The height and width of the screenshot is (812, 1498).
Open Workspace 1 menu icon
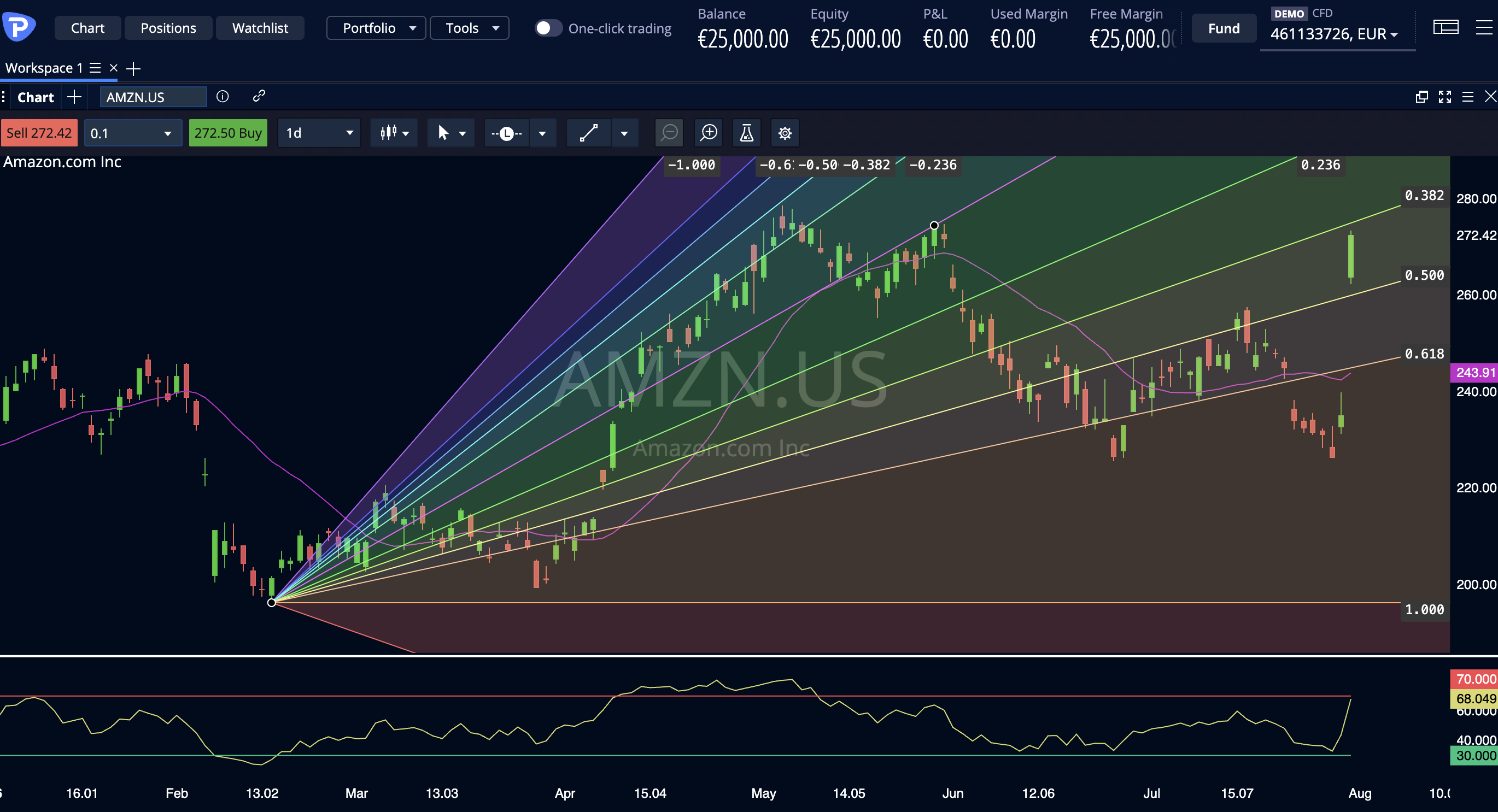pyautogui.click(x=95, y=68)
